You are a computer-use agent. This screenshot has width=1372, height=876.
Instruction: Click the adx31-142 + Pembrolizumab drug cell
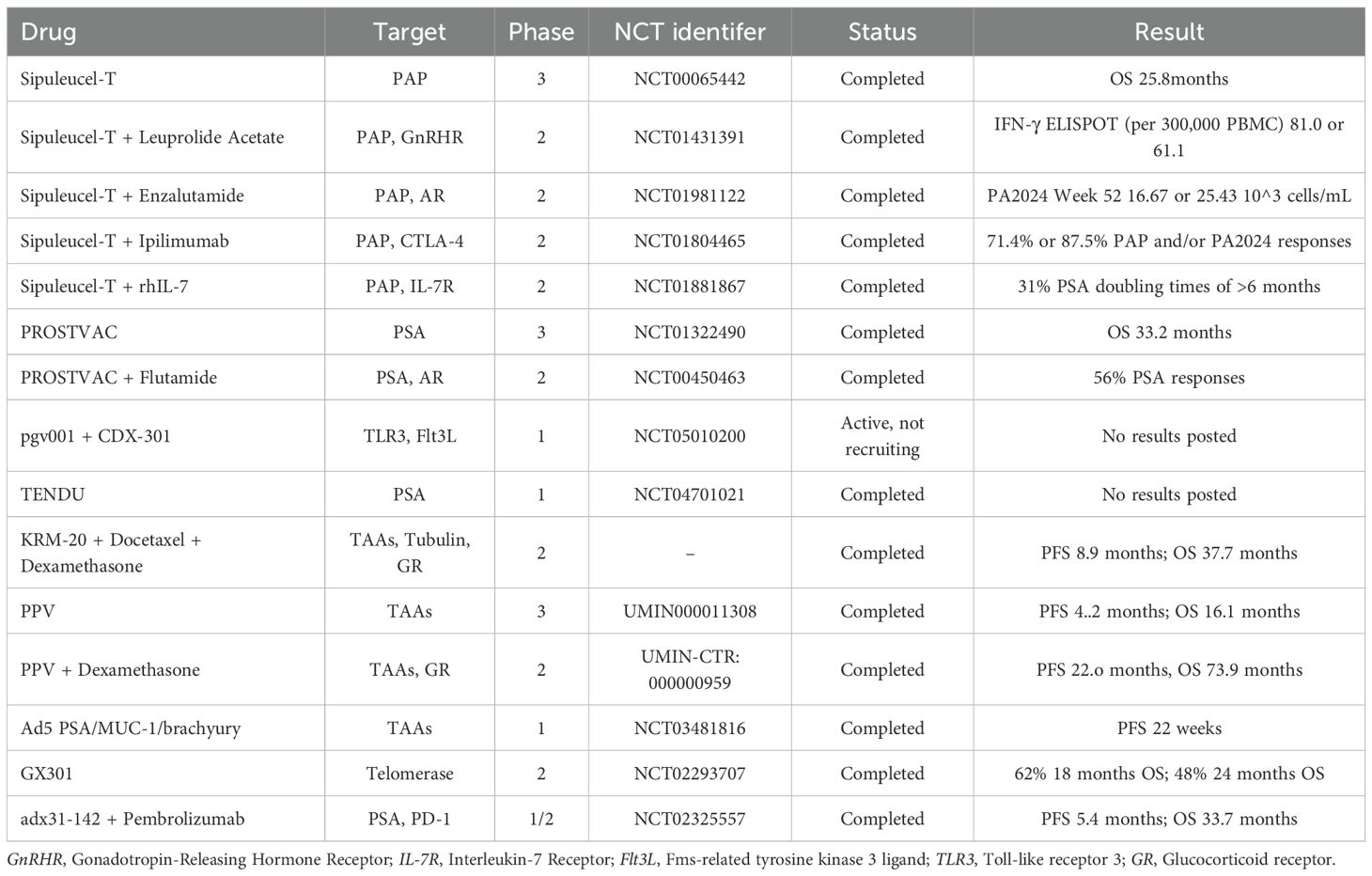click(x=133, y=820)
